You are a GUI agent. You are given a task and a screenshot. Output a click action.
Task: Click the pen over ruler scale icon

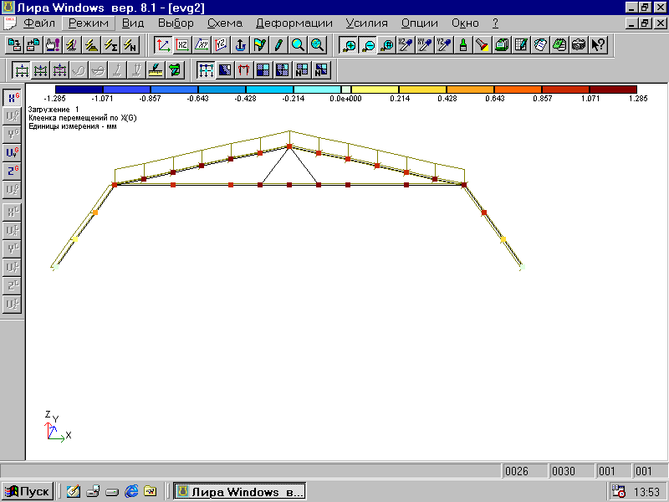click(x=156, y=70)
